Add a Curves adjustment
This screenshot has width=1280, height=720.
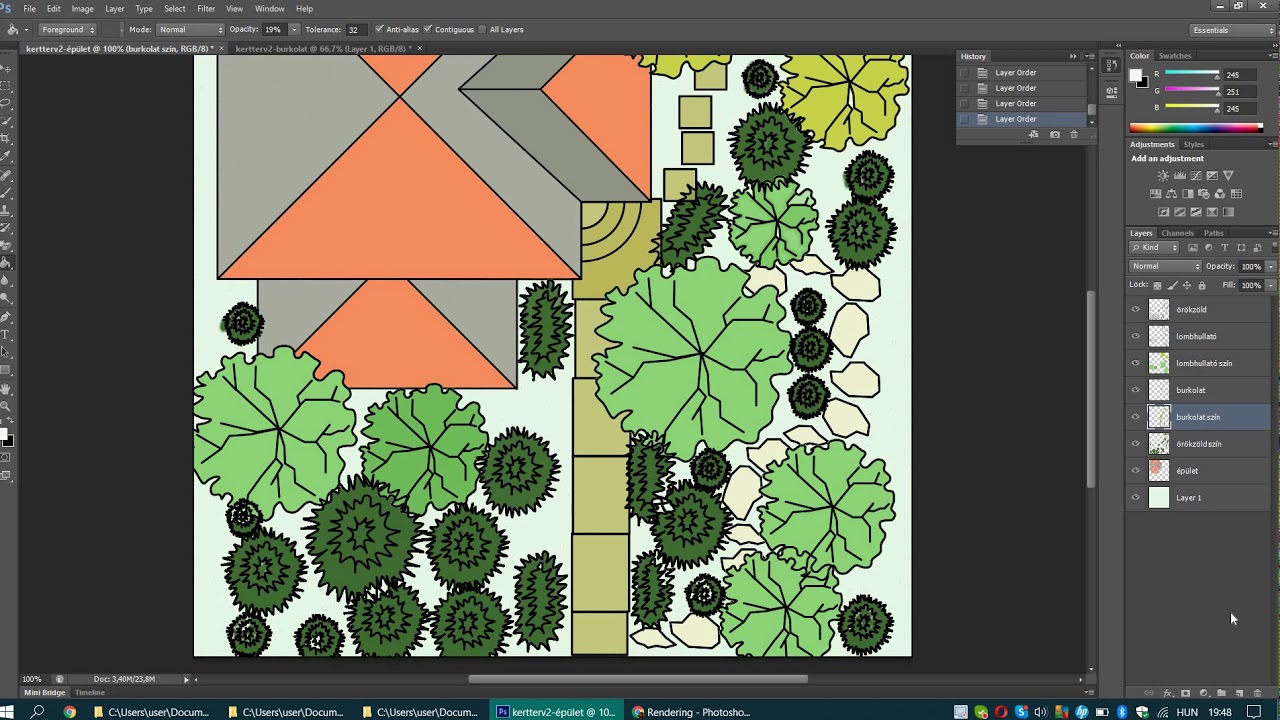point(1196,176)
